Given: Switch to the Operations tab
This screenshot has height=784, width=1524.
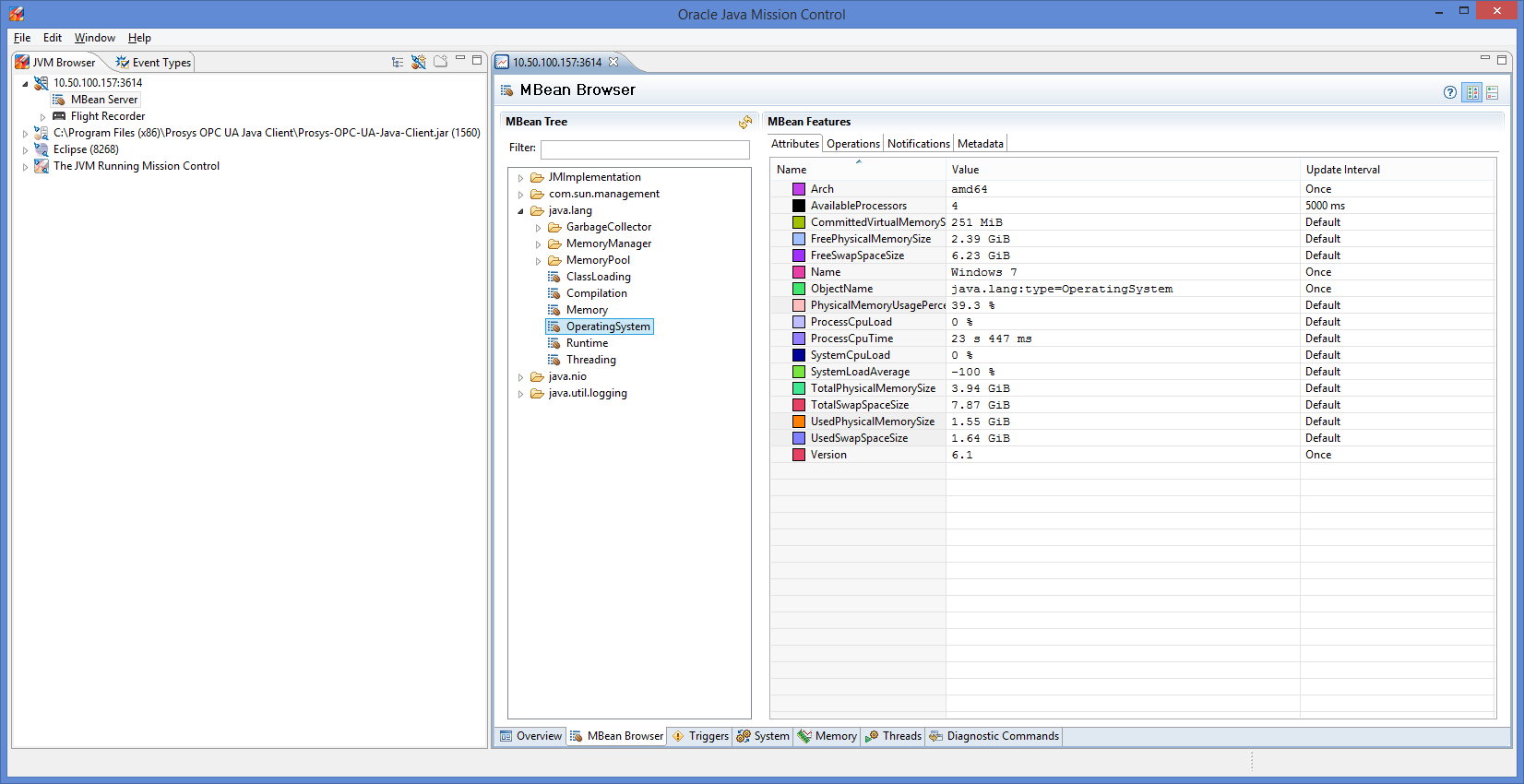Looking at the screenshot, I should click(852, 144).
